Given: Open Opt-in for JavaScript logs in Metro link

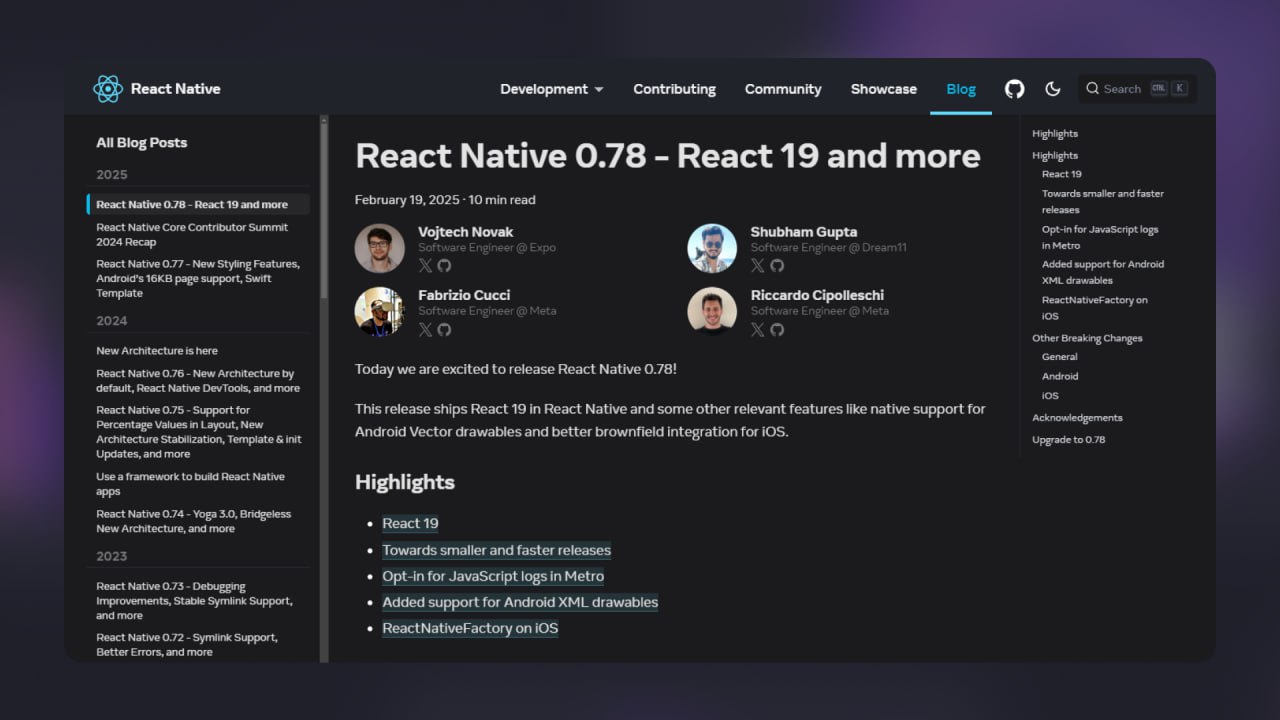Looking at the screenshot, I should pyautogui.click(x=493, y=576).
